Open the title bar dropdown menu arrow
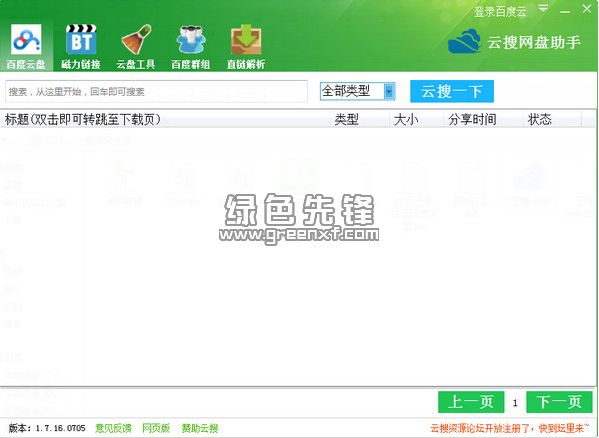This screenshot has width=599, height=438. tap(543, 8)
